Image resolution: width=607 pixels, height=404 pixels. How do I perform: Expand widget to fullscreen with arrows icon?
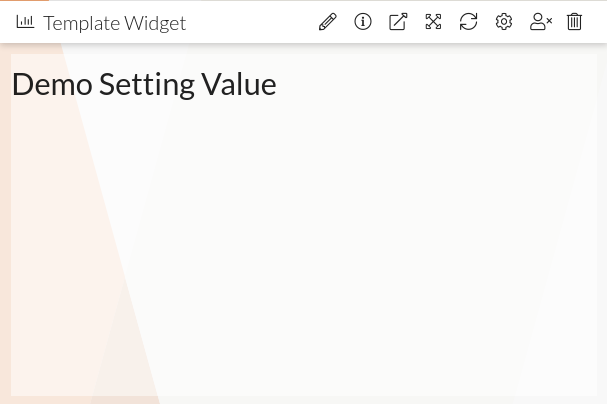(x=433, y=22)
